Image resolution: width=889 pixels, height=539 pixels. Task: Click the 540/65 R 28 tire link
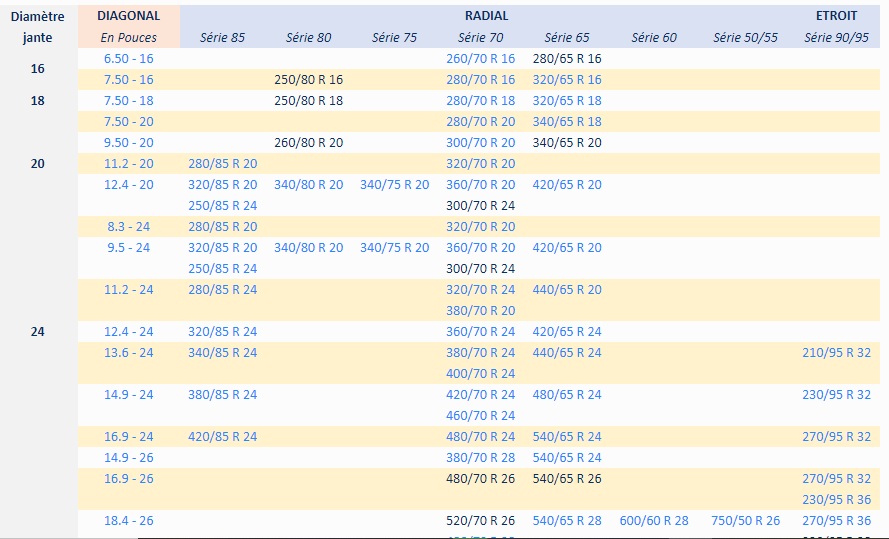567,521
